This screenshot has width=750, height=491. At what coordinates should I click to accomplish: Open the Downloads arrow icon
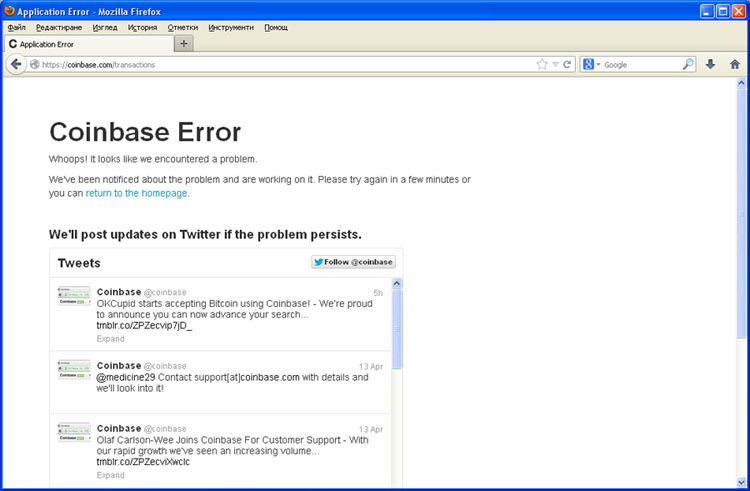[x=710, y=64]
